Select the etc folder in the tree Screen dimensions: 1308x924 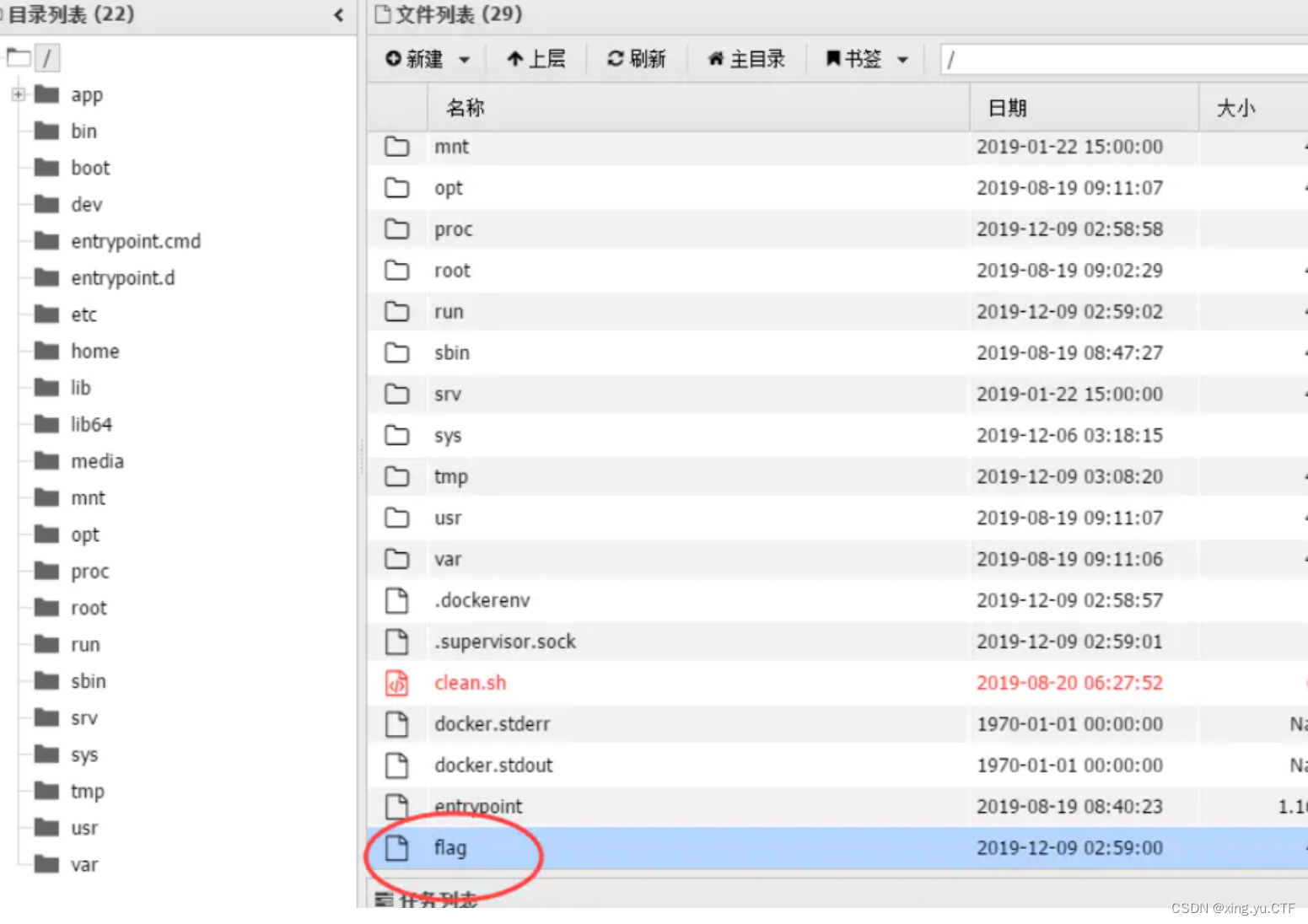tap(83, 314)
